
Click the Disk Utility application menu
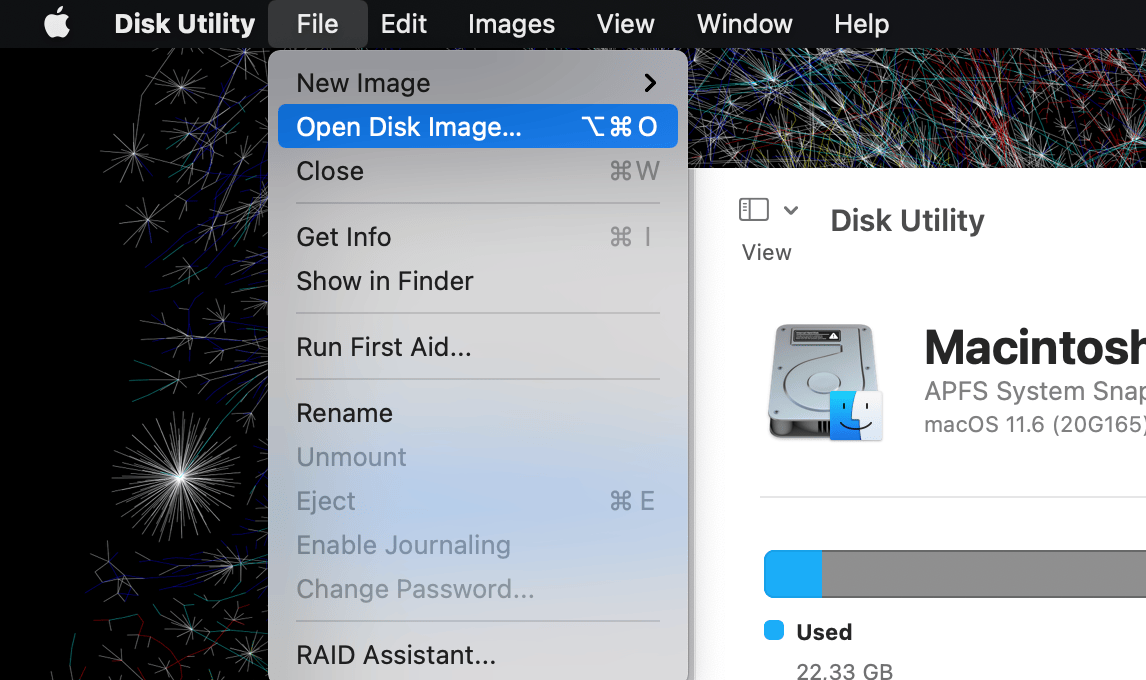point(184,24)
